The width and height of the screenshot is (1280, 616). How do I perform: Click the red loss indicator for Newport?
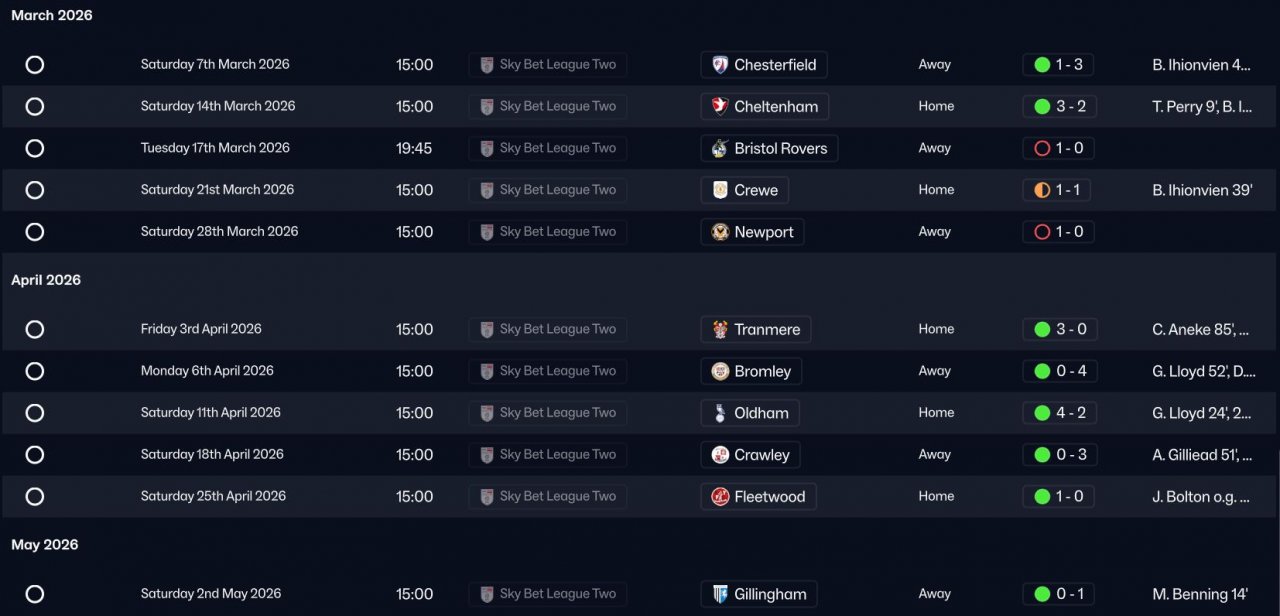[x=1042, y=232]
